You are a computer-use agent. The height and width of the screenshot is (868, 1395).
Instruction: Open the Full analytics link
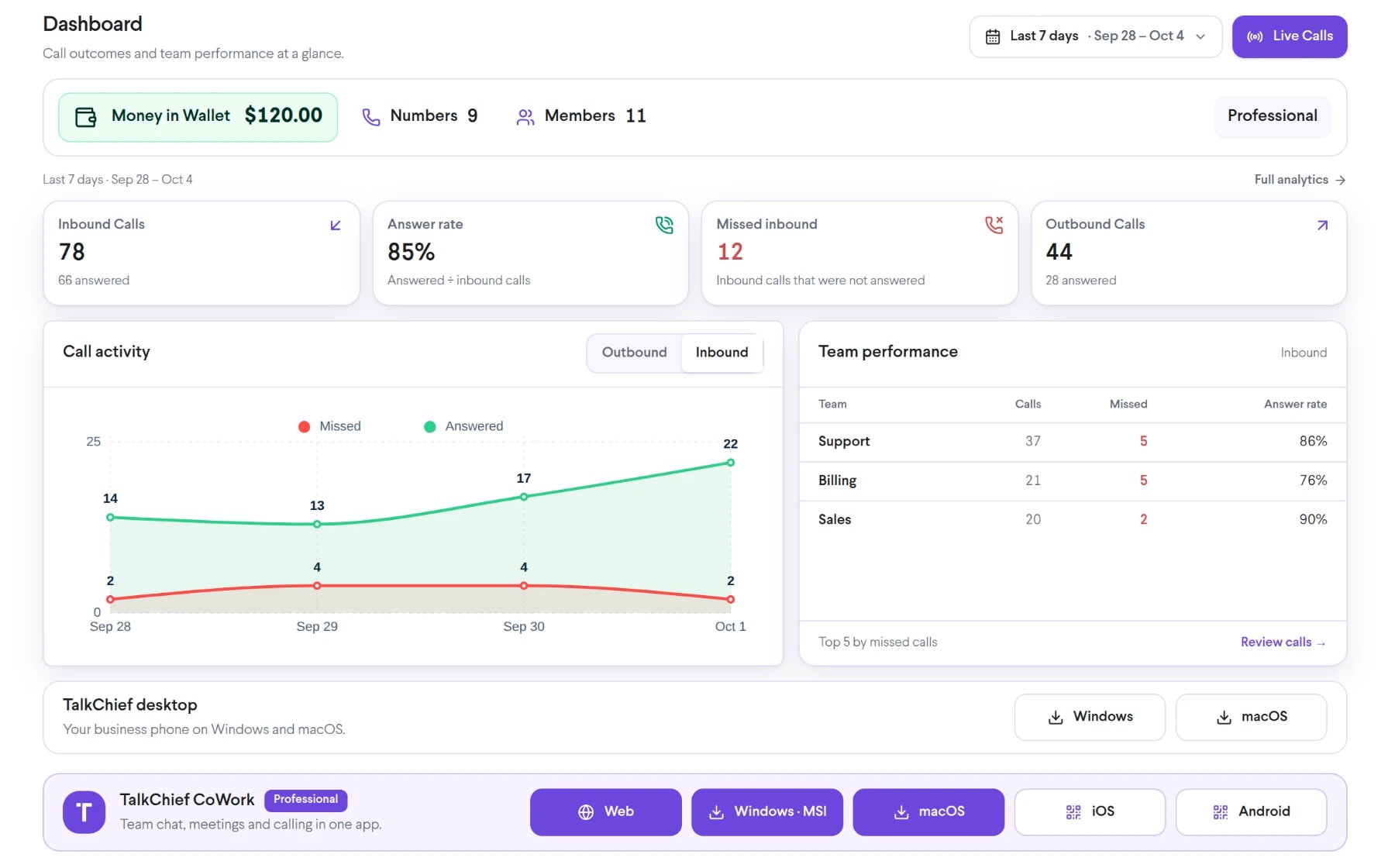(1300, 180)
